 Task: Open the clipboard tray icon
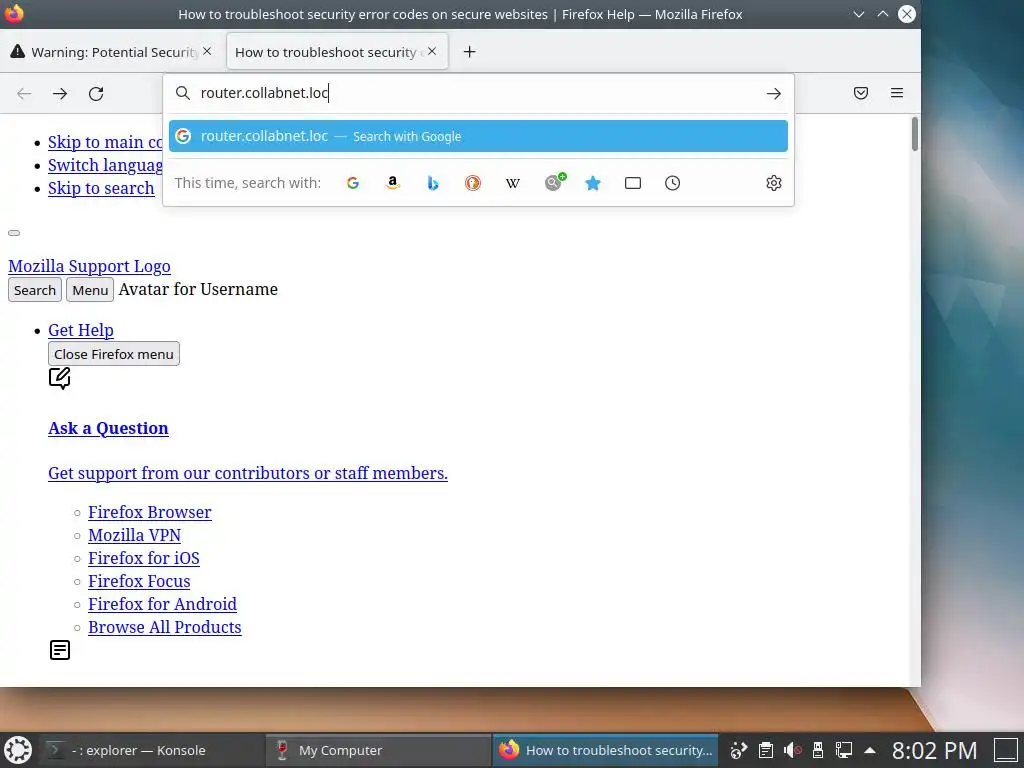[x=766, y=750]
